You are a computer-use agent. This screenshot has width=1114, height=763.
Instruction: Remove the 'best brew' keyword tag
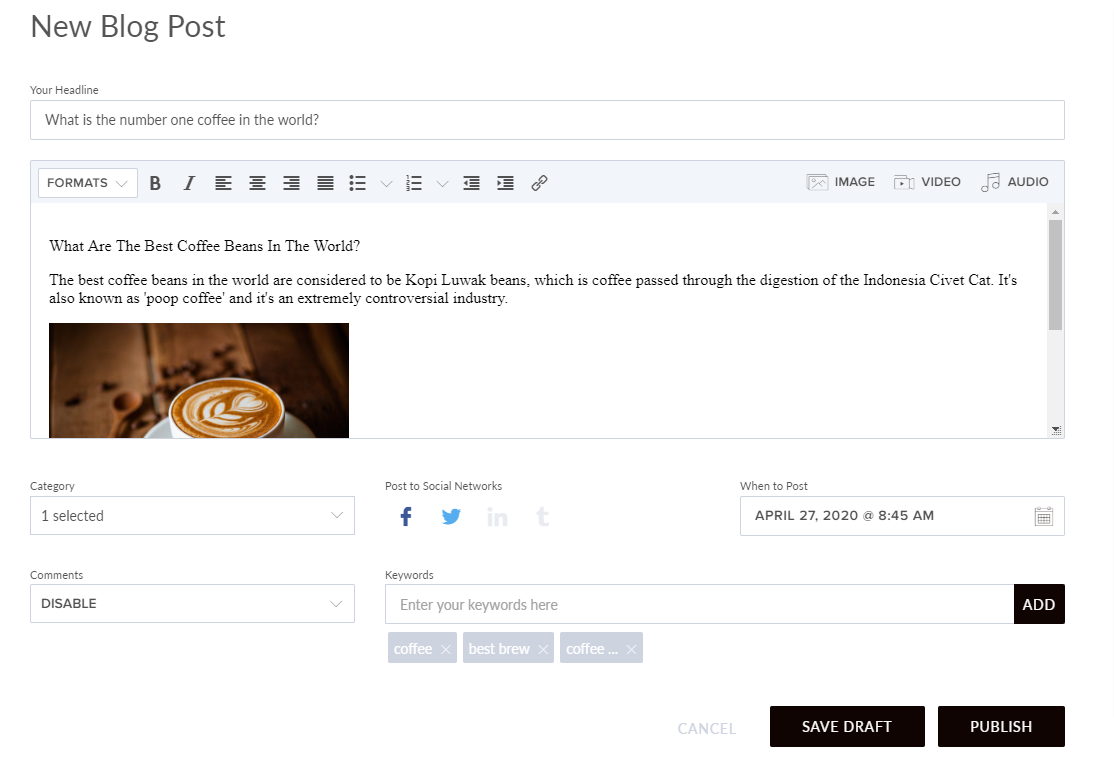tap(543, 649)
